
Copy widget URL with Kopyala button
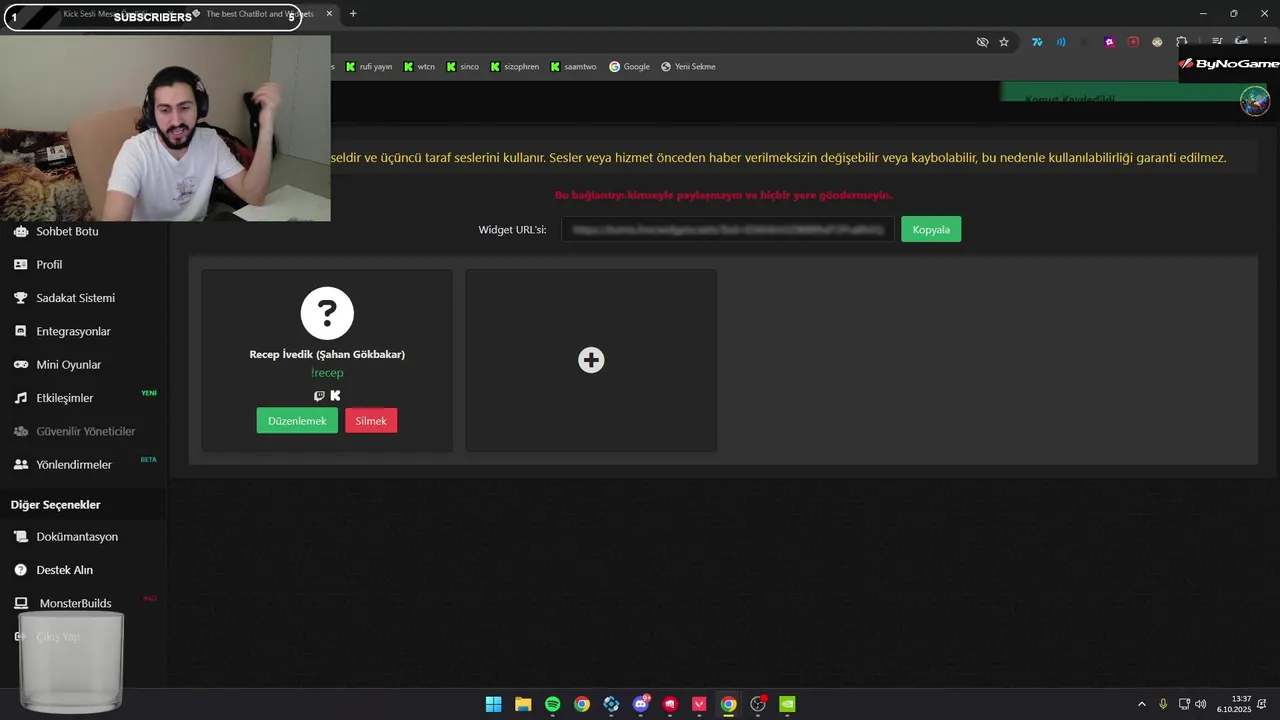931,229
